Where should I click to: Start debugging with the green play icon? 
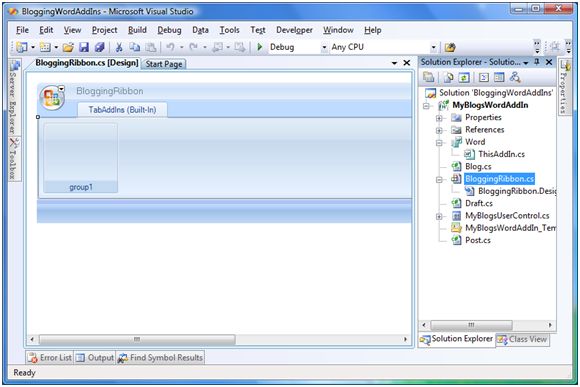260,47
